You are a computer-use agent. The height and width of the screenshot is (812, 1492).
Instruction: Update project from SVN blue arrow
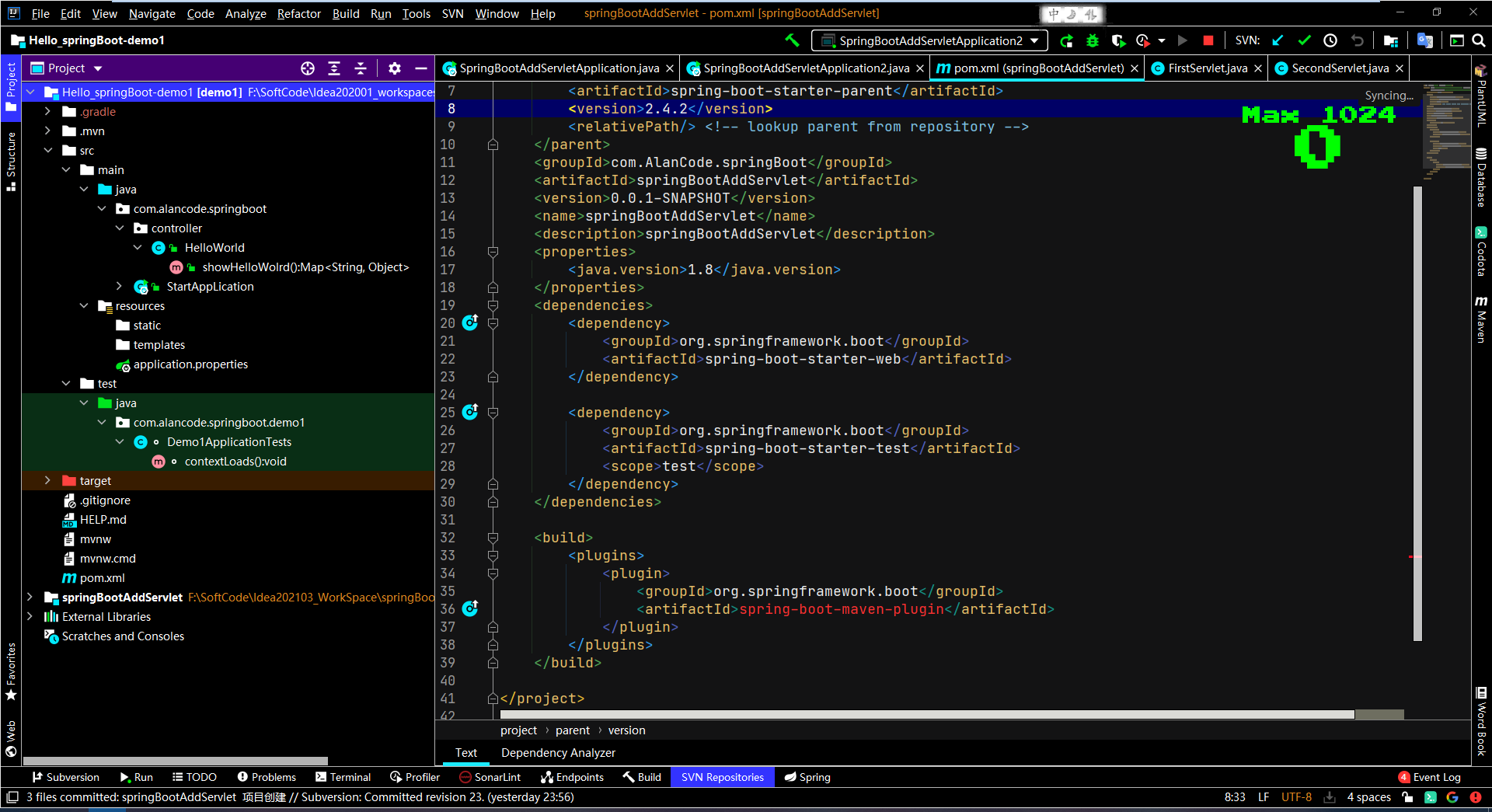pos(1278,40)
